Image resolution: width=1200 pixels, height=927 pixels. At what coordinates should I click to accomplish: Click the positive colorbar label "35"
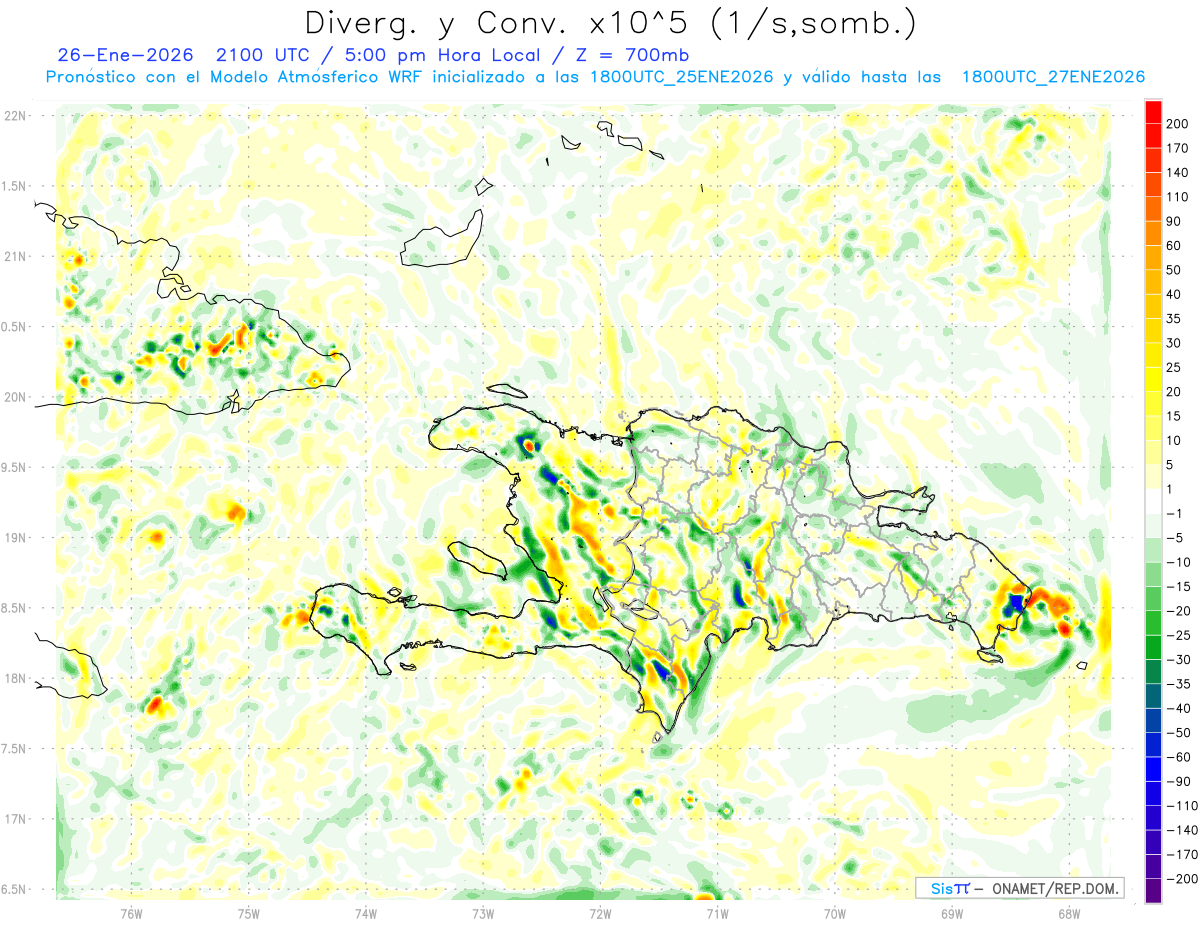point(1175,319)
